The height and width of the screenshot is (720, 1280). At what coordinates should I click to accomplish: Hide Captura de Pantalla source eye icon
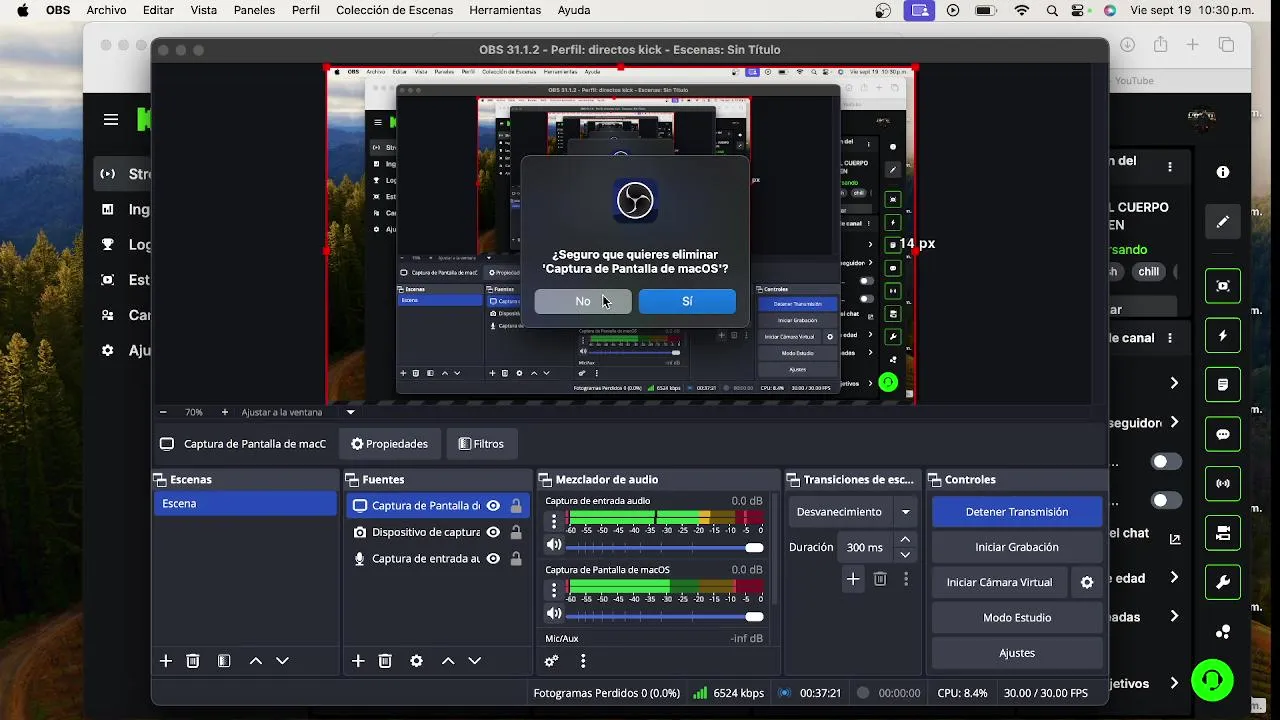coord(493,506)
